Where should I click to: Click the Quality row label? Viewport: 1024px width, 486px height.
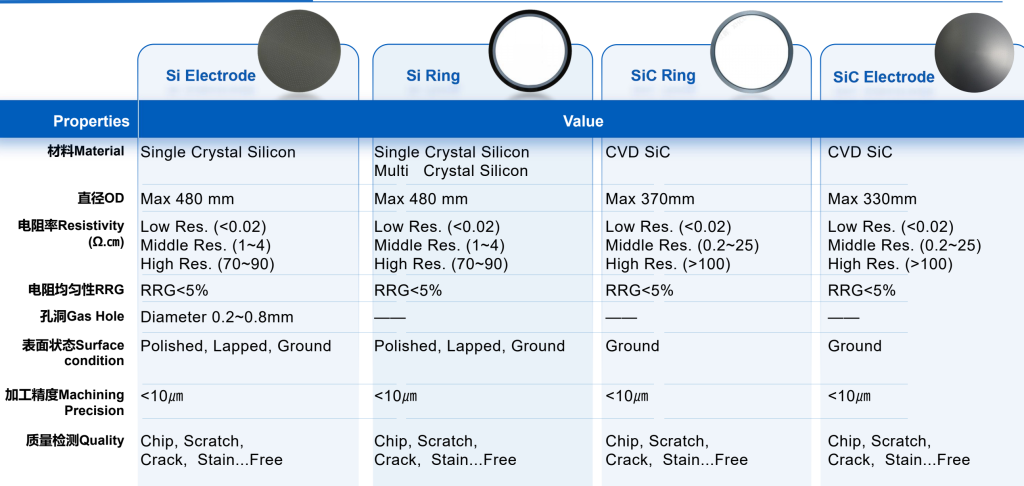coord(75,440)
